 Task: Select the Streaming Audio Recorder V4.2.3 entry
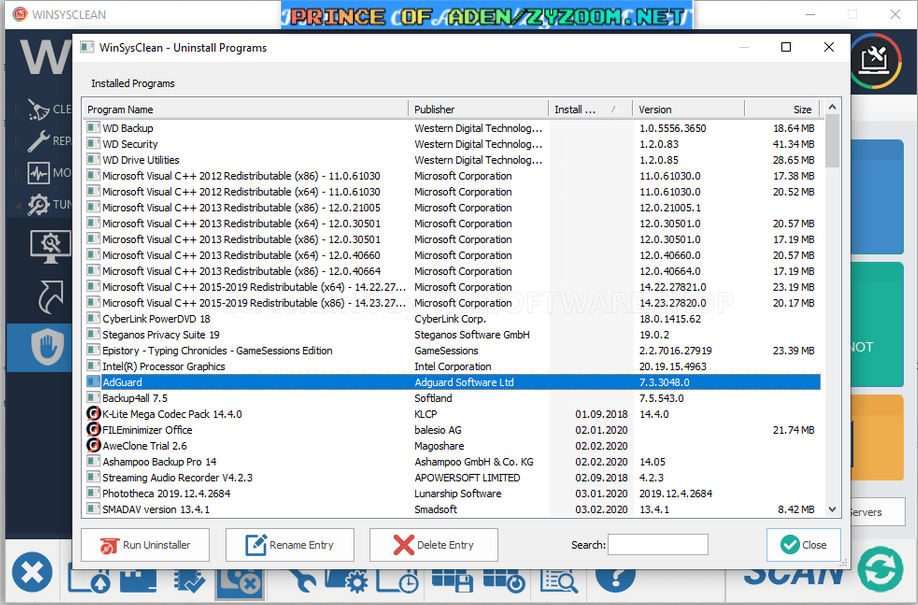pyautogui.click(x=453, y=477)
